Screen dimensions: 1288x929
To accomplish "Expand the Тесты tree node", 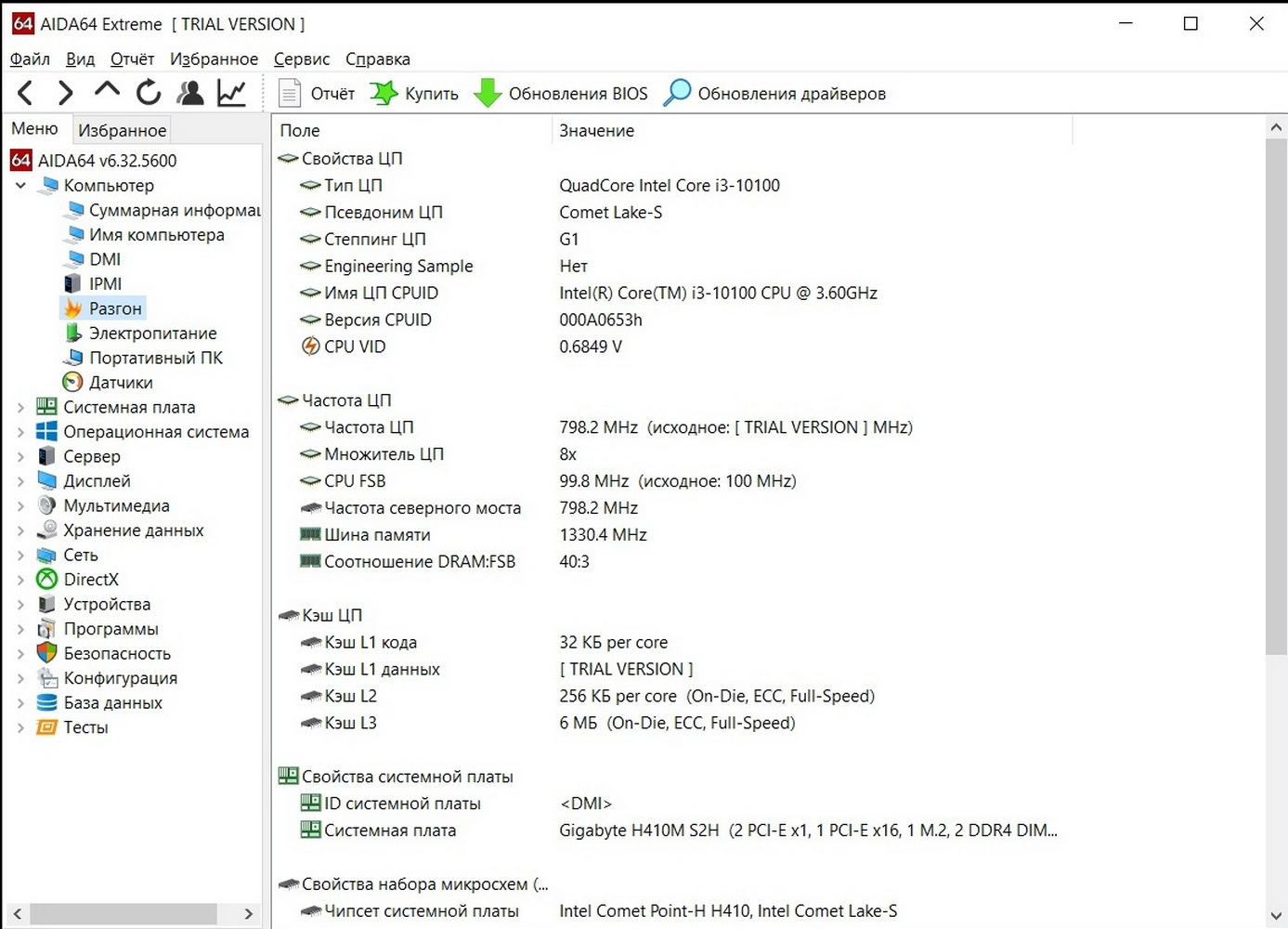I will coord(20,727).
